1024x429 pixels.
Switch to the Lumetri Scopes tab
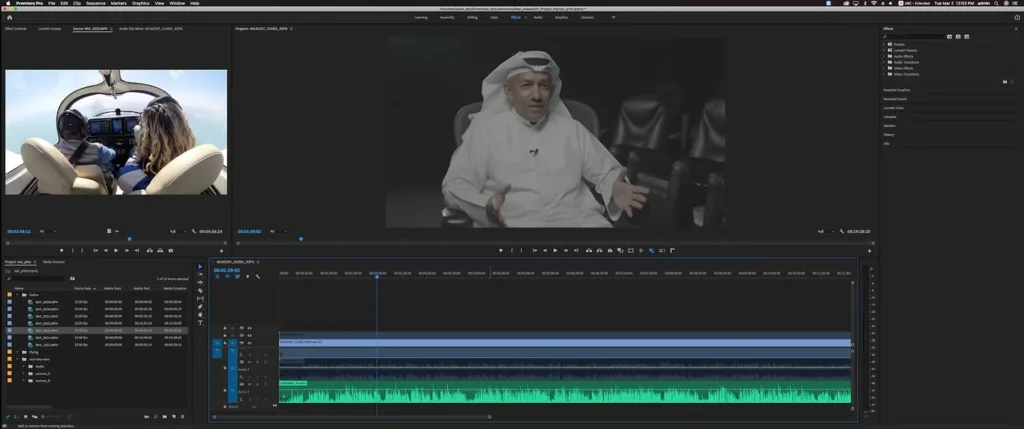click(49, 29)
